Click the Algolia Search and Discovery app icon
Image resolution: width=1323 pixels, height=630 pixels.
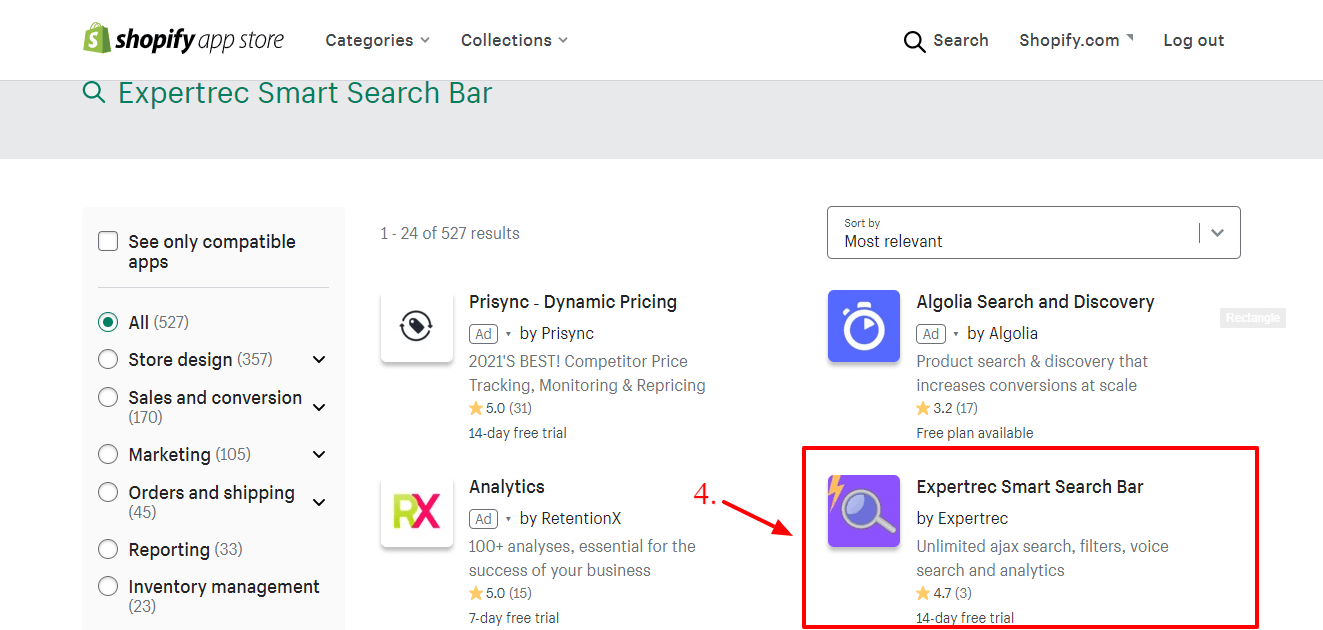863,326
